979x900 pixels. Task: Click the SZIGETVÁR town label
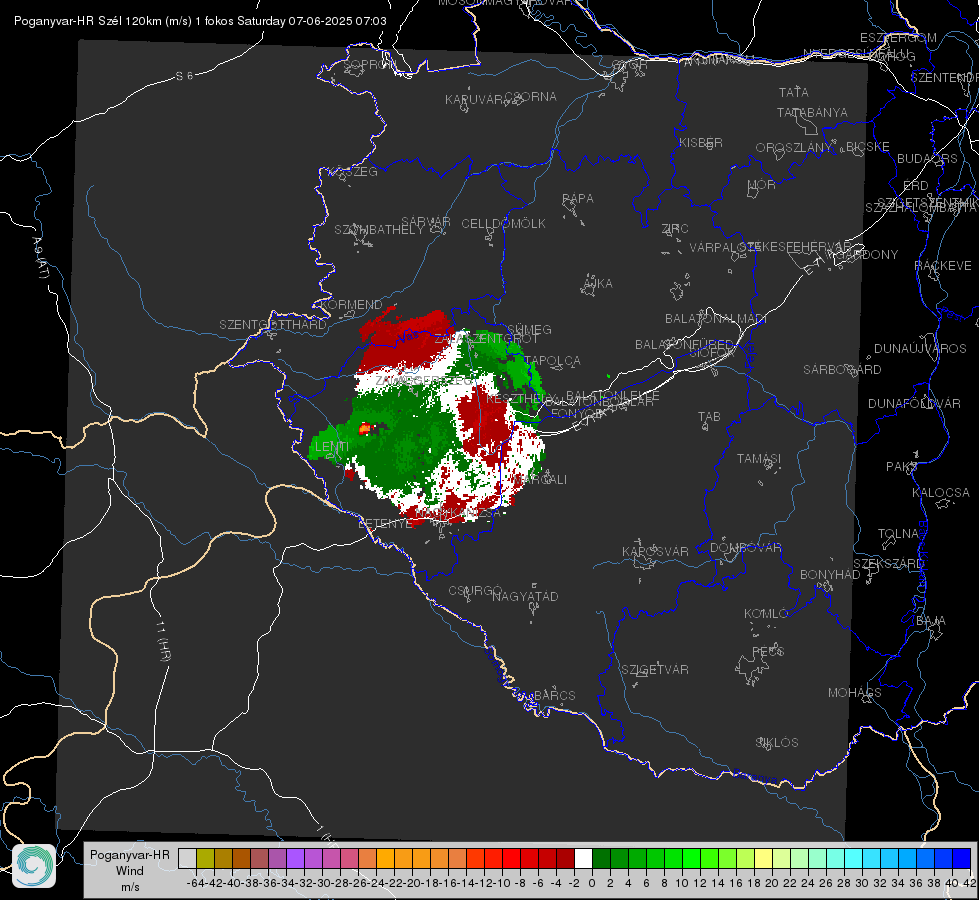point(654,670)
